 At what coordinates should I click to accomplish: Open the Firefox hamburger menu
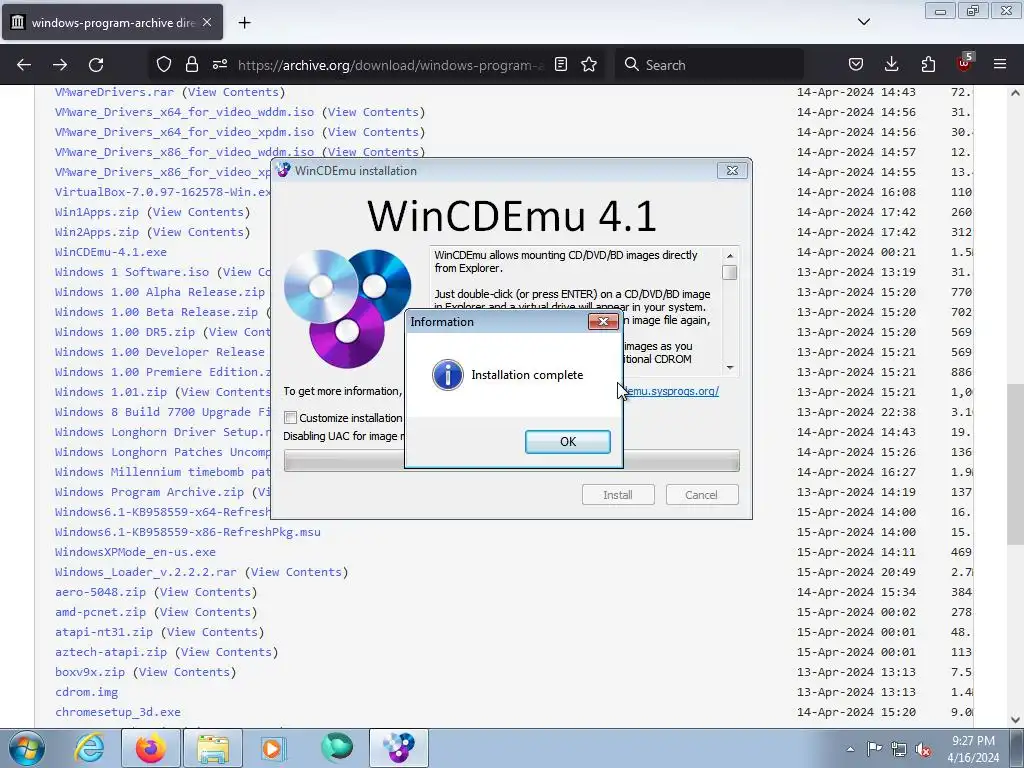tap(1000, 64)
